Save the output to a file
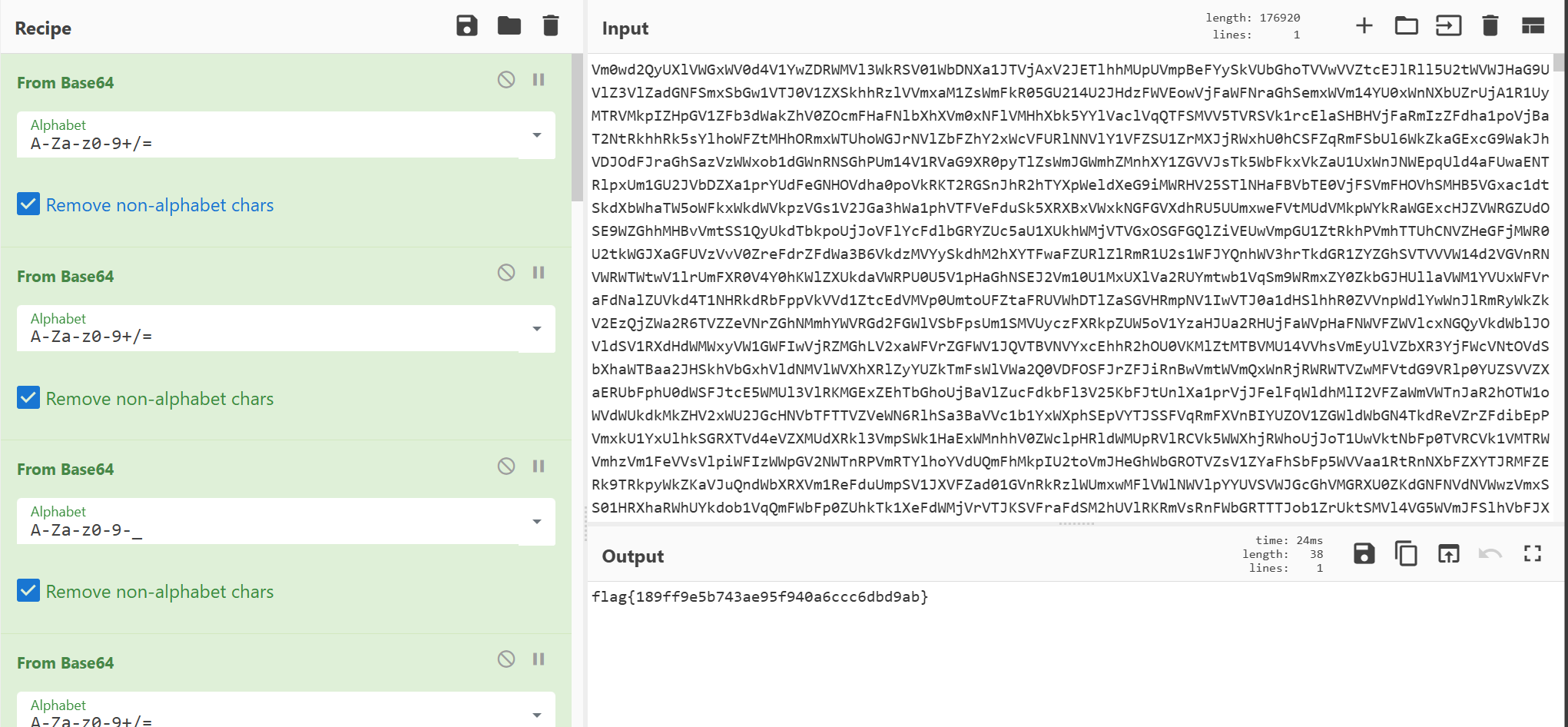Screen dimensions: 1568x727 (x=1364, y=553)
